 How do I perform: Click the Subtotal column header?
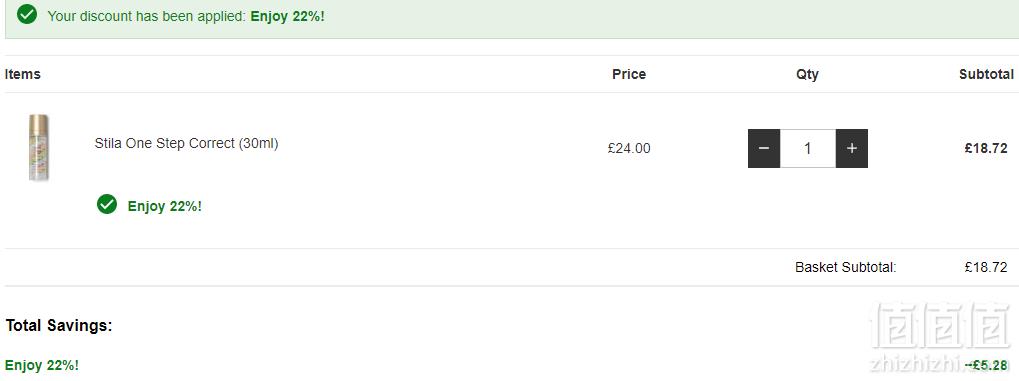[987, 74]
